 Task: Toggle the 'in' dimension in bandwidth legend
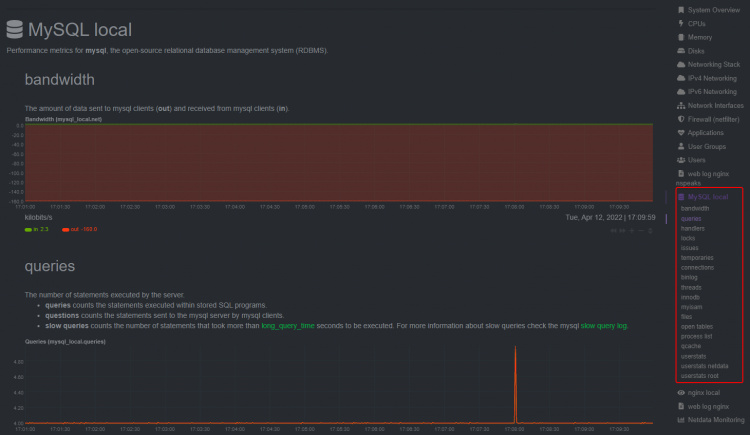coord(37,229)
